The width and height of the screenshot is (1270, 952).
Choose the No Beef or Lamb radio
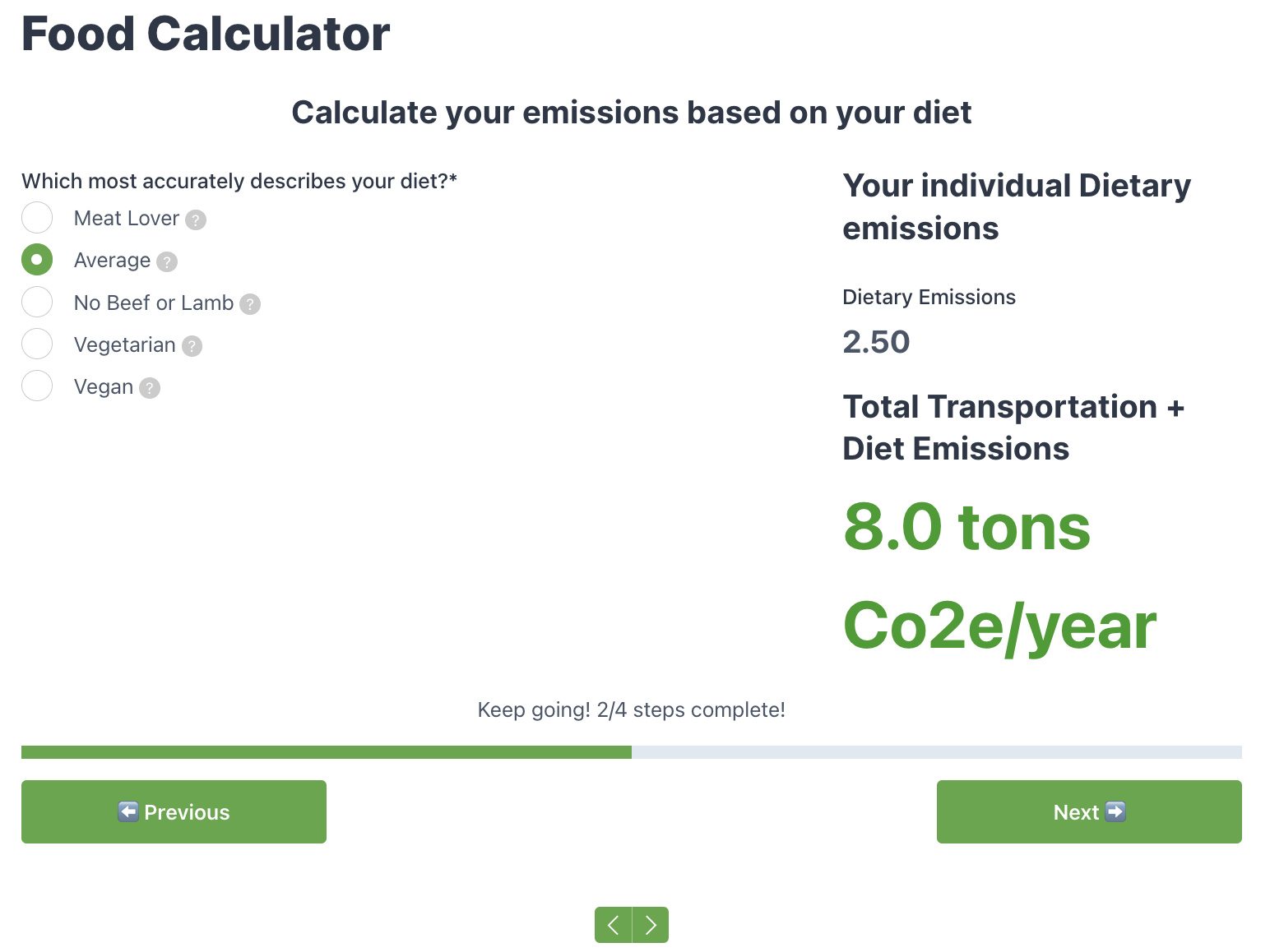point(37,302)
